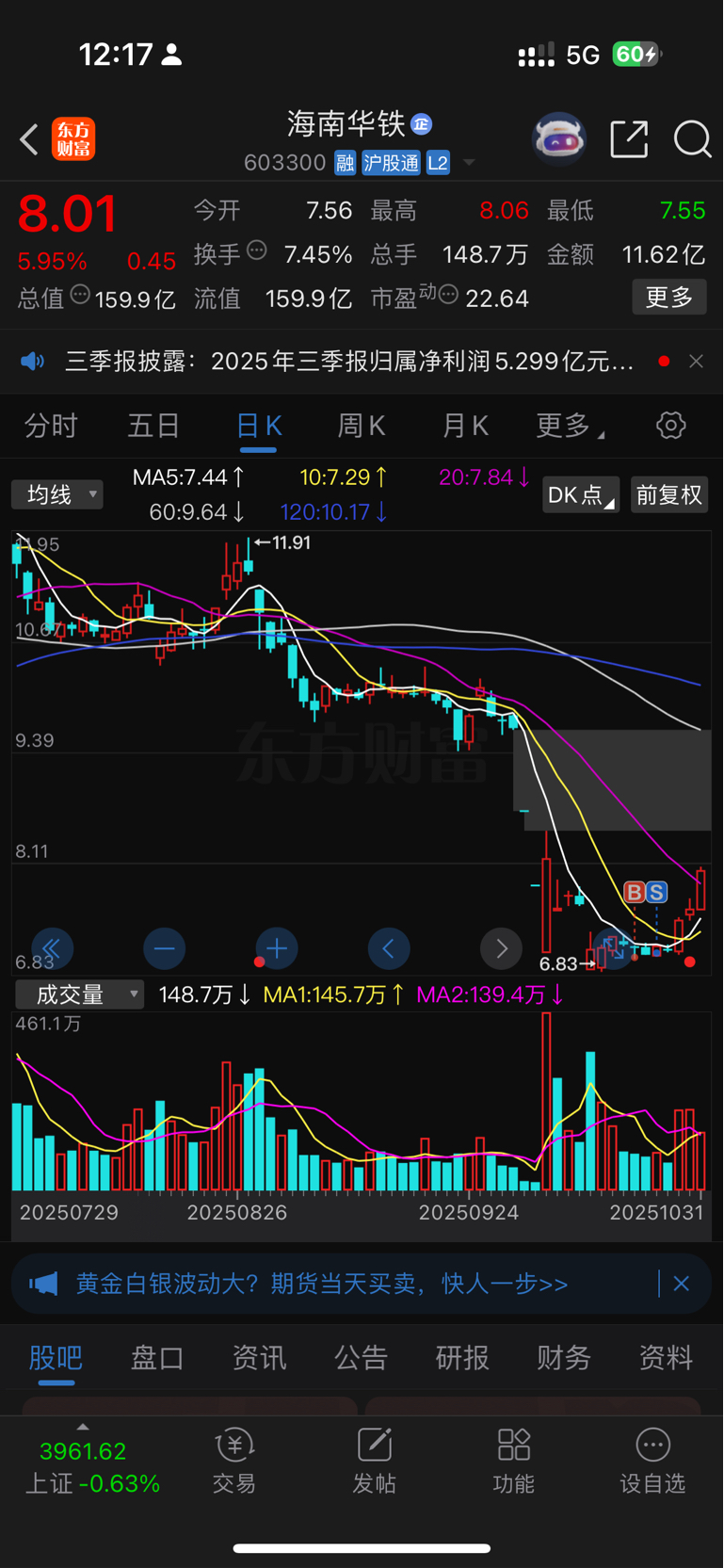Open 更多 stock details button
This screenshot has height=1568, width=724.
coord(669,298)
